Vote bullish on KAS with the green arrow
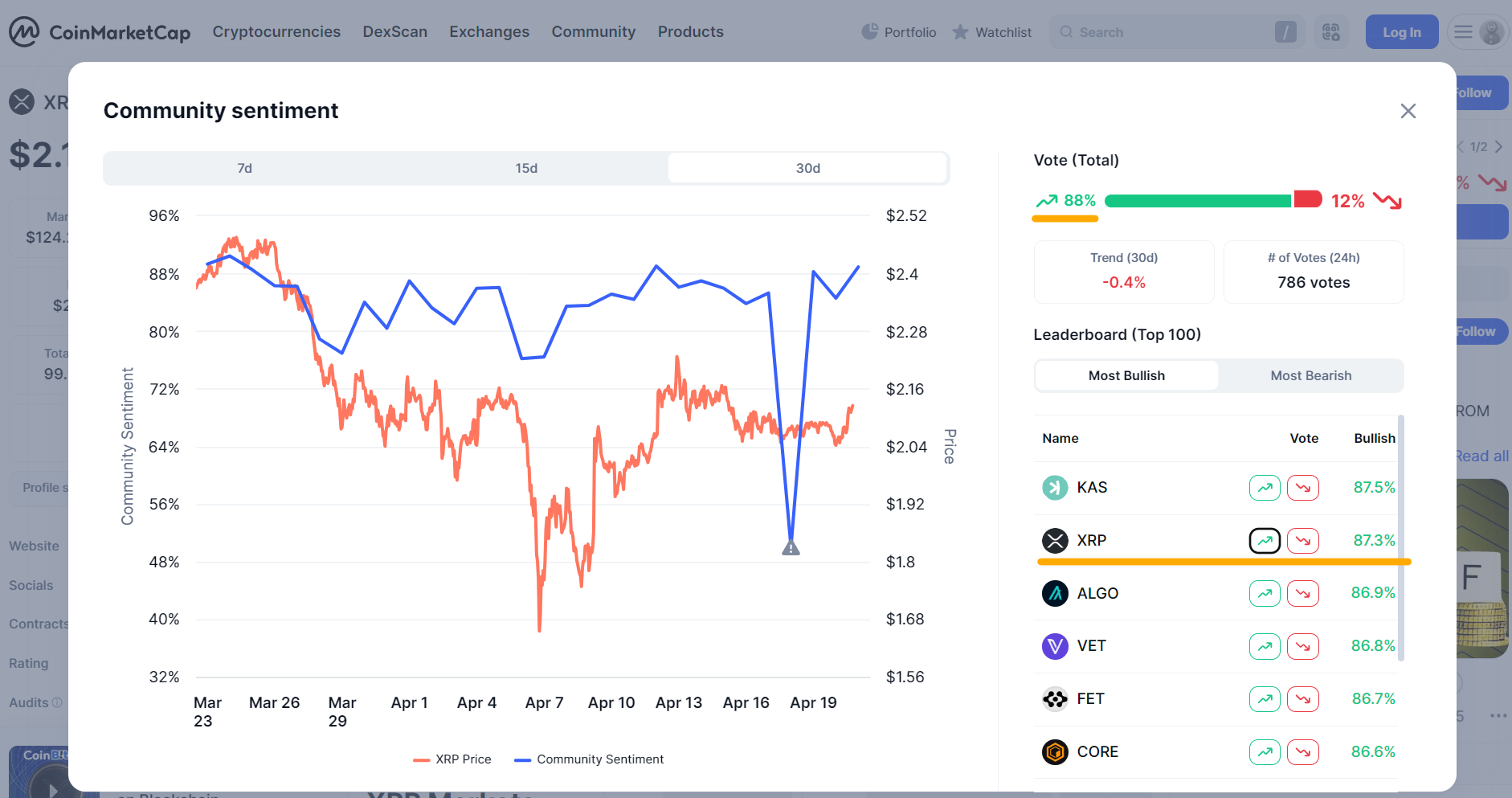1512x798 pixels. (x=1265, y=487)
